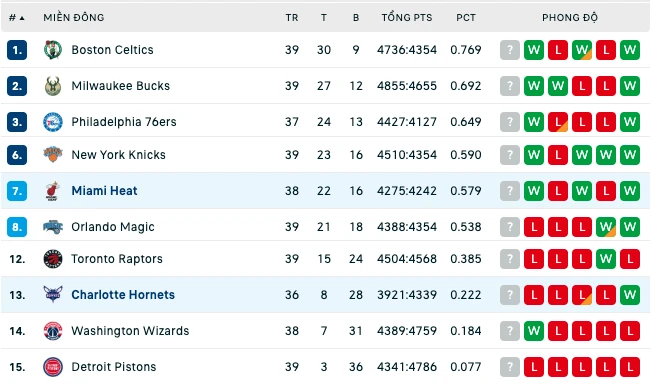Click the Toronto Raptors team logo
Image resolution: width=652 pixels, height=384 pixels.
tap(53, 259)
